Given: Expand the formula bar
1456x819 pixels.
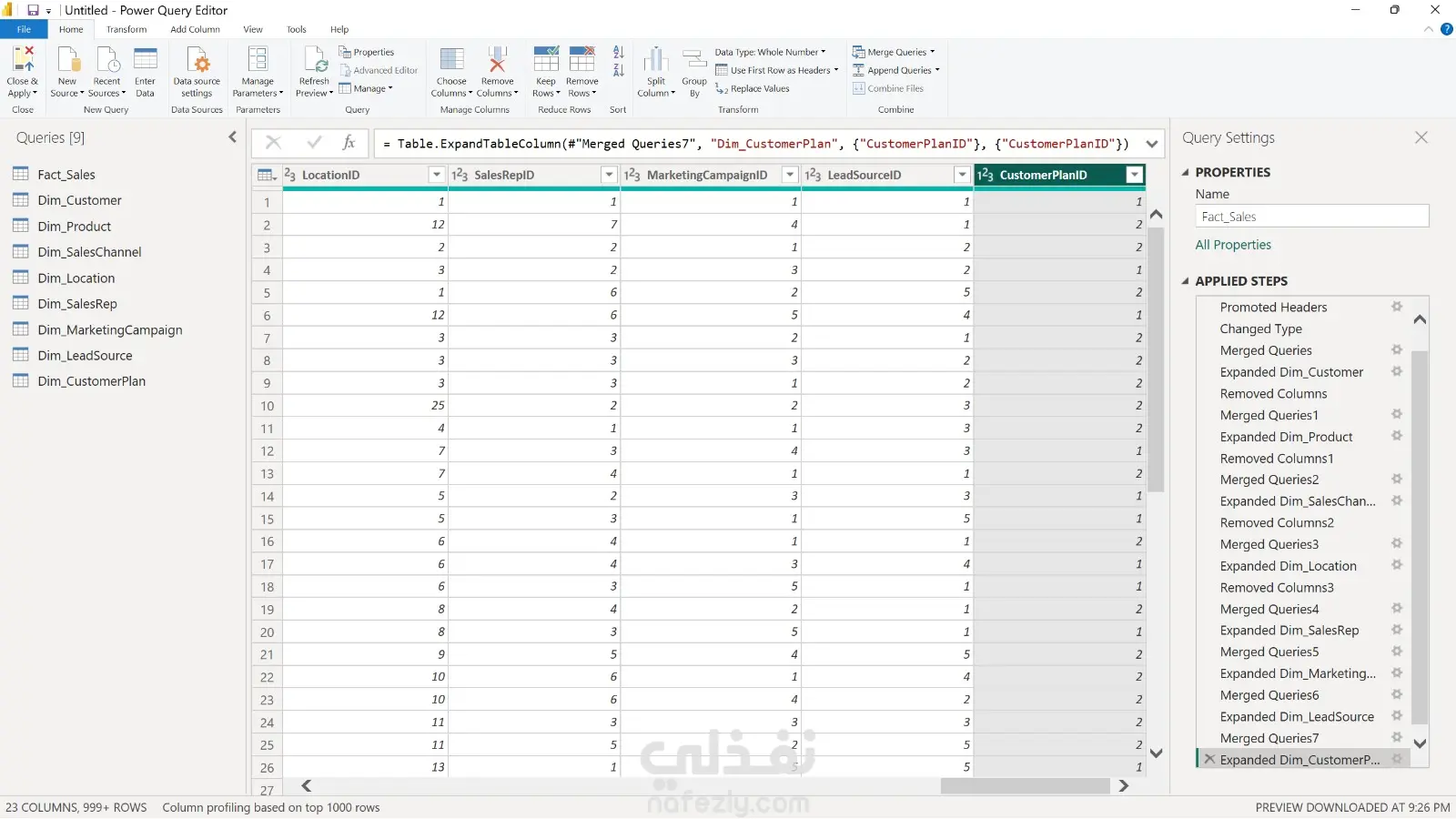Looking at the screenshot, I should click(x=1152, y=144).
